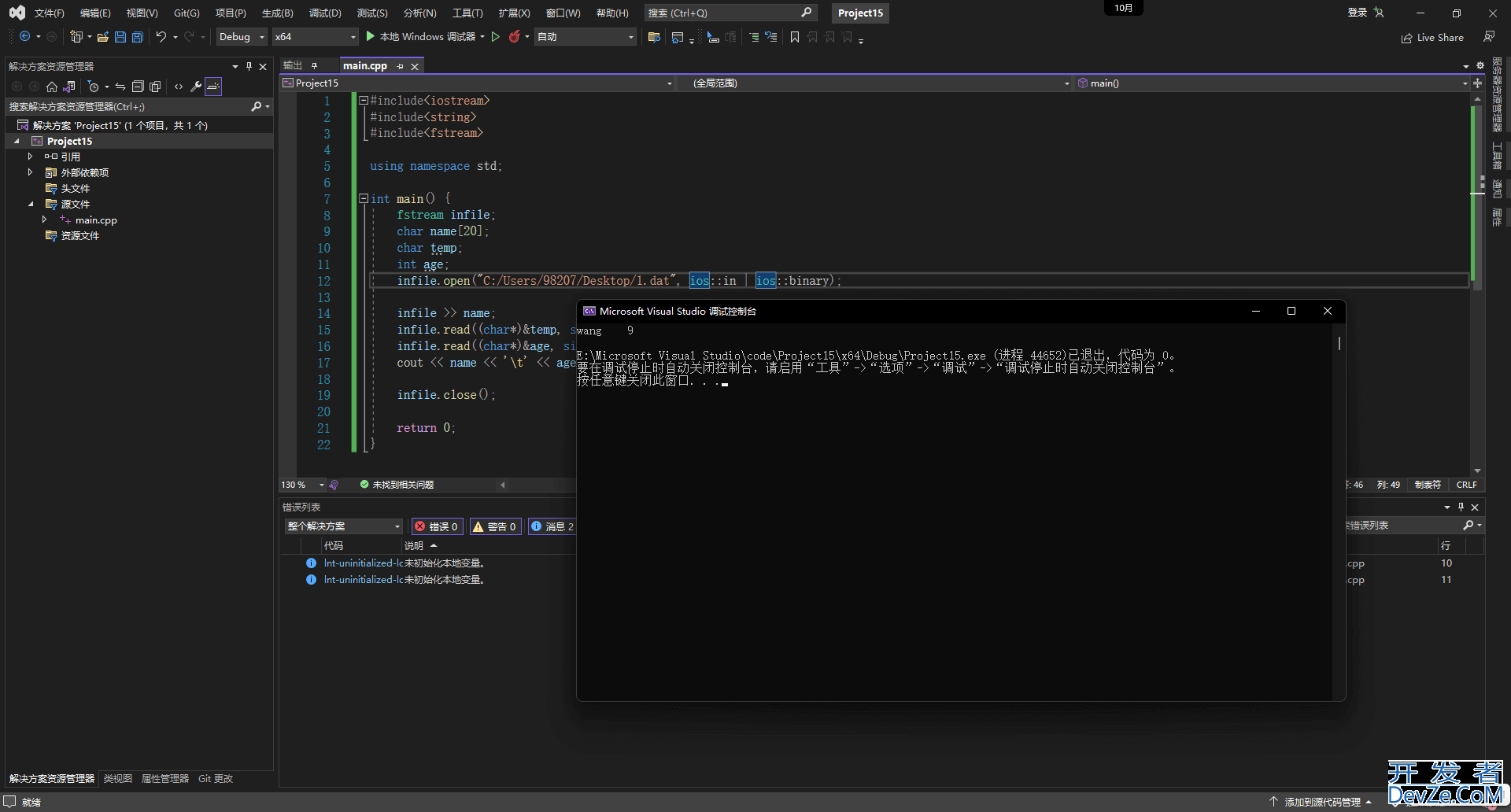Toggle bookmark icon in toolbar
This screenshot has height=812, width=1511.
[x=795, y=37]
